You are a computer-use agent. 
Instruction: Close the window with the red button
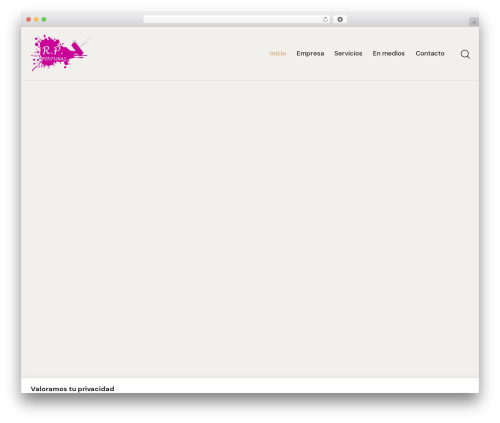tap(29, 19)
